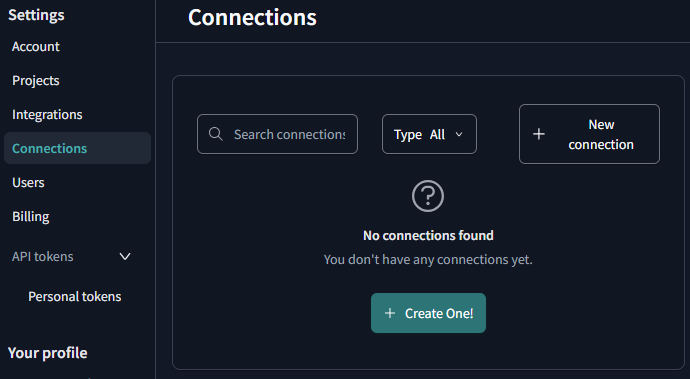Click the green Create One! button
Screen dimensions: 690x379
coord(428,313)
